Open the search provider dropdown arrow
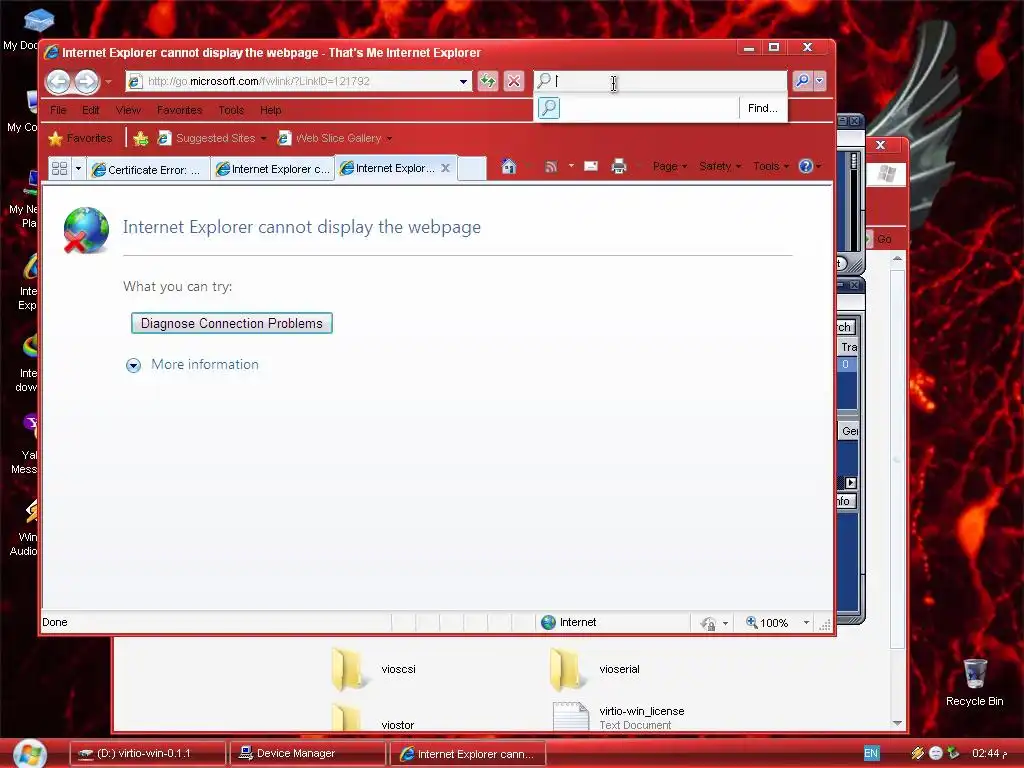 point(820,81)
